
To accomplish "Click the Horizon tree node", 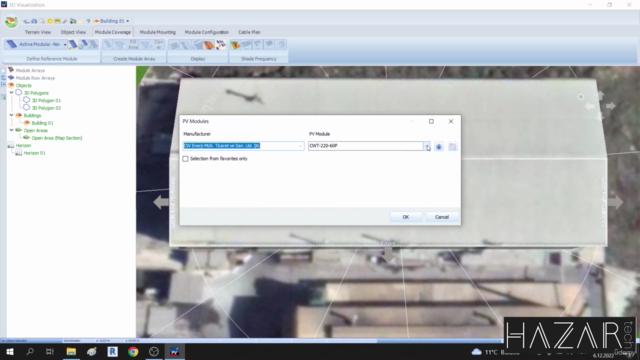I will pyautogui.click(x=23, y=145).
